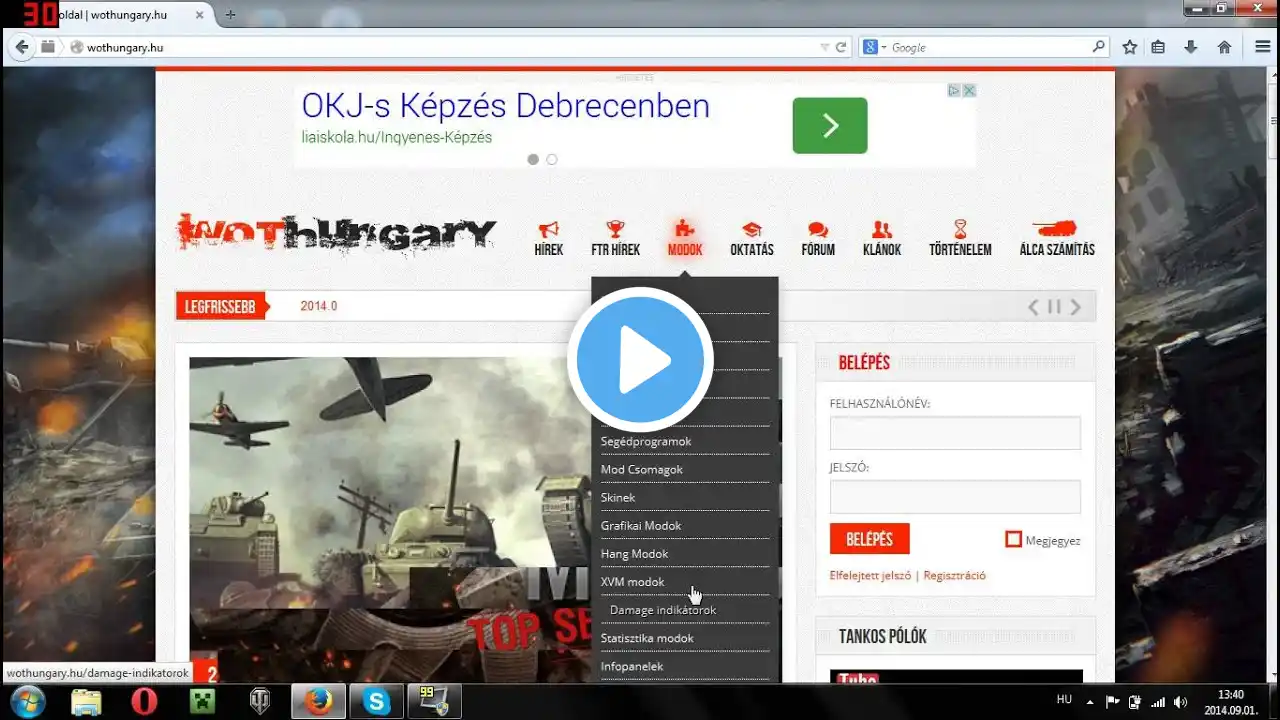Open the Álca számítás tank navigation item
Viewport: 1280px width, 720px height.
pyautogui.click(x=1057, y=238)
